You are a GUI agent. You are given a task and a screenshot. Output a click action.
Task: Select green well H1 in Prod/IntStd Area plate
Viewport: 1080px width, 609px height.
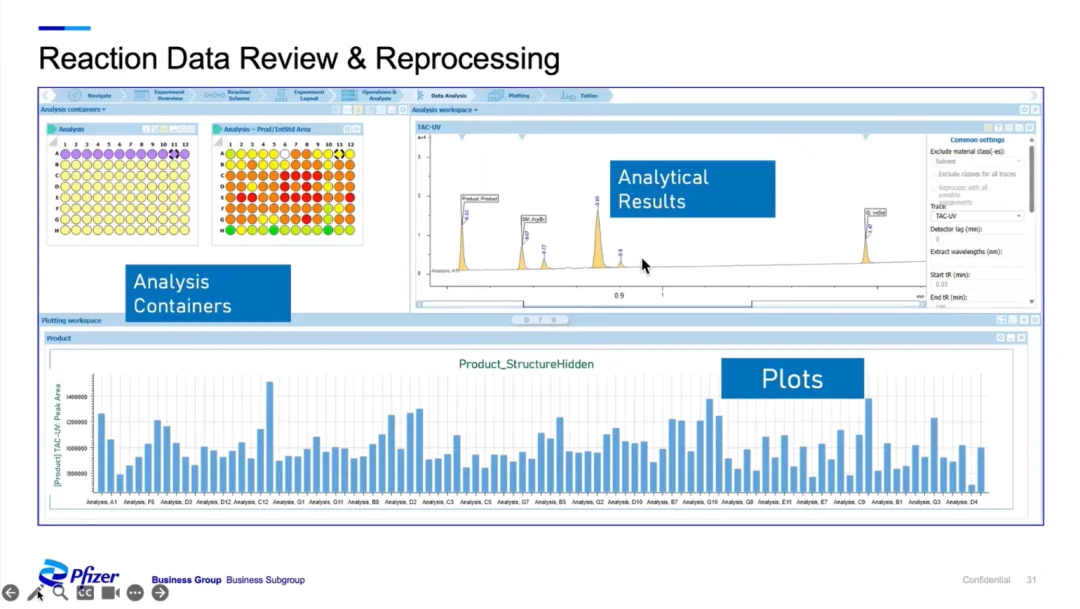point(231,230)
